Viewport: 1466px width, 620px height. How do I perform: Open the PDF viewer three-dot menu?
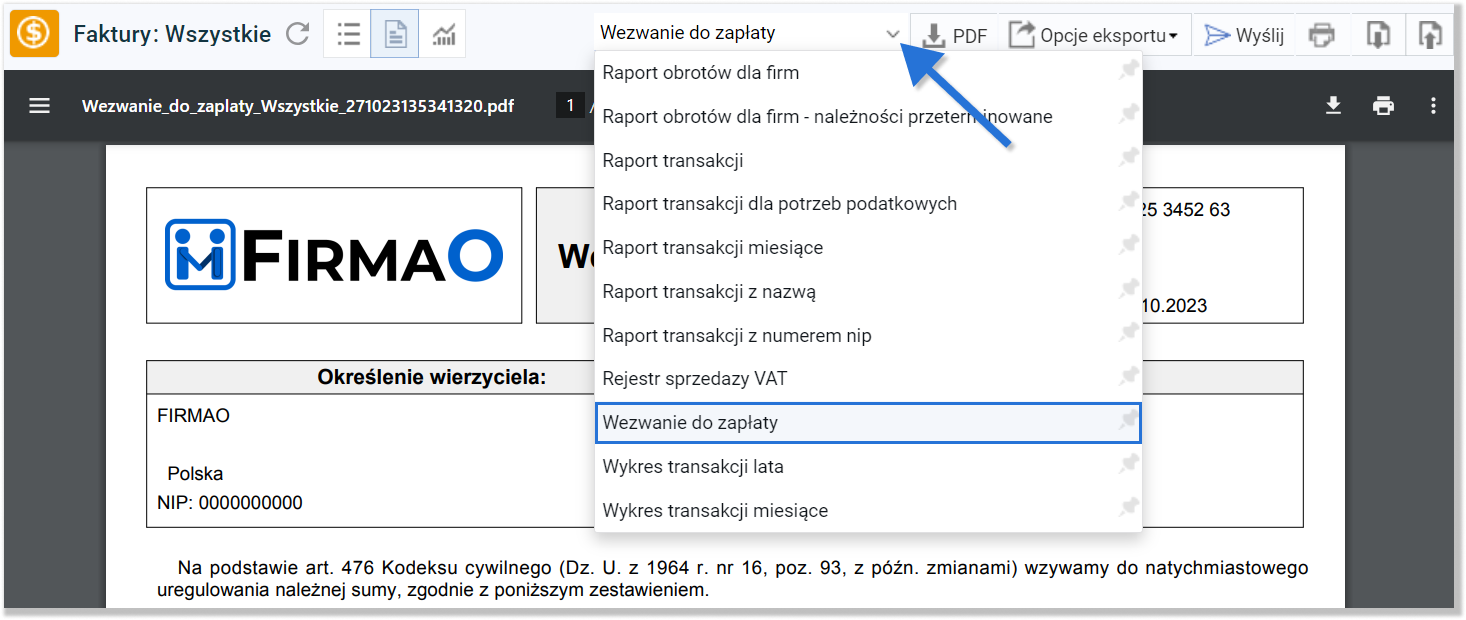(1434, 105)
